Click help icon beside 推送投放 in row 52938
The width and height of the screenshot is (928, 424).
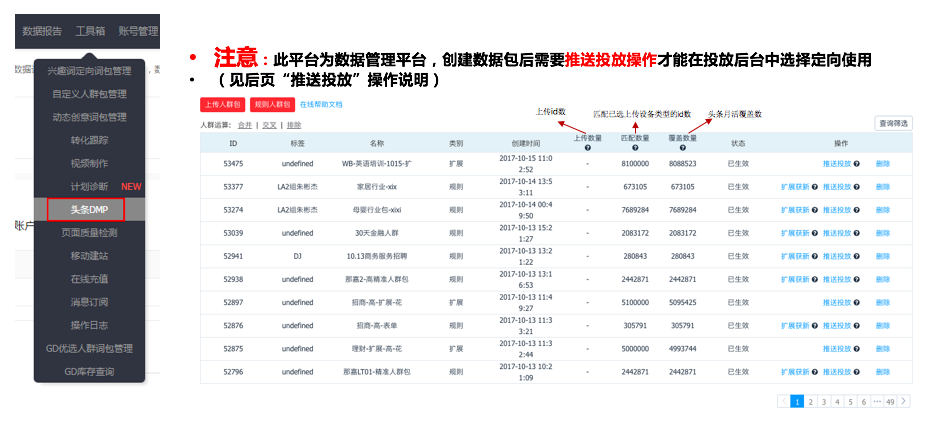856,279
